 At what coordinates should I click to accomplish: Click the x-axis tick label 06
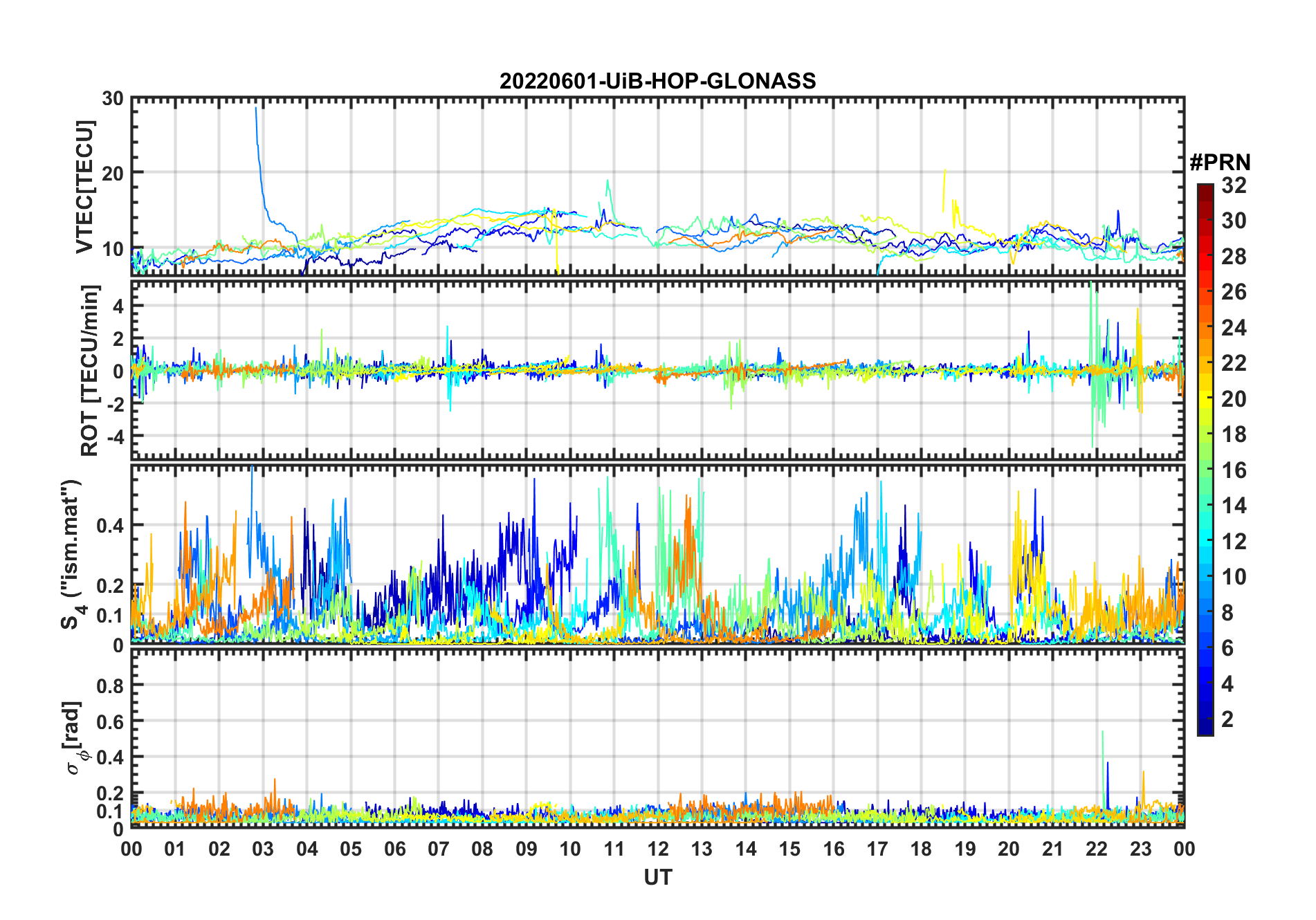tap(394, 849)
